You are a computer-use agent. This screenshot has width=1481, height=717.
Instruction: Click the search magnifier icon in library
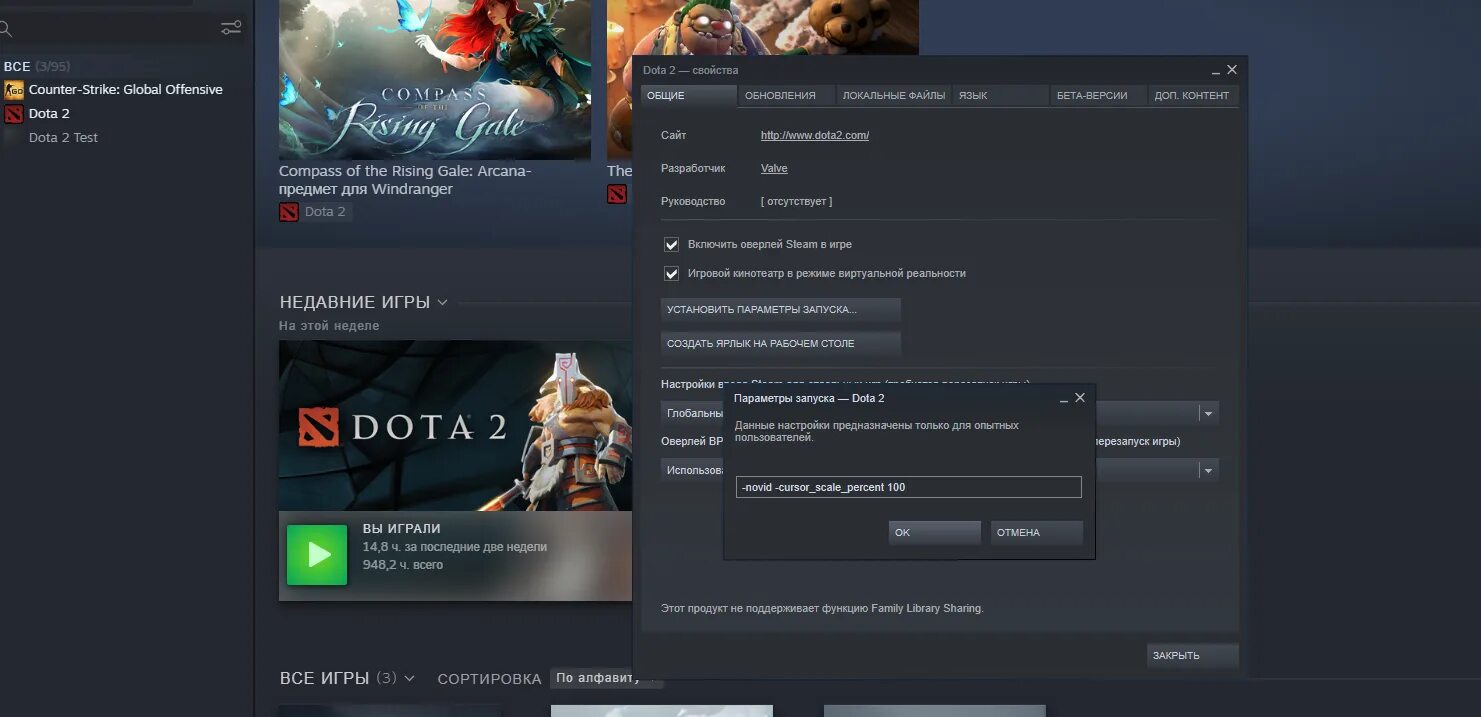click(x=6, y=28)
